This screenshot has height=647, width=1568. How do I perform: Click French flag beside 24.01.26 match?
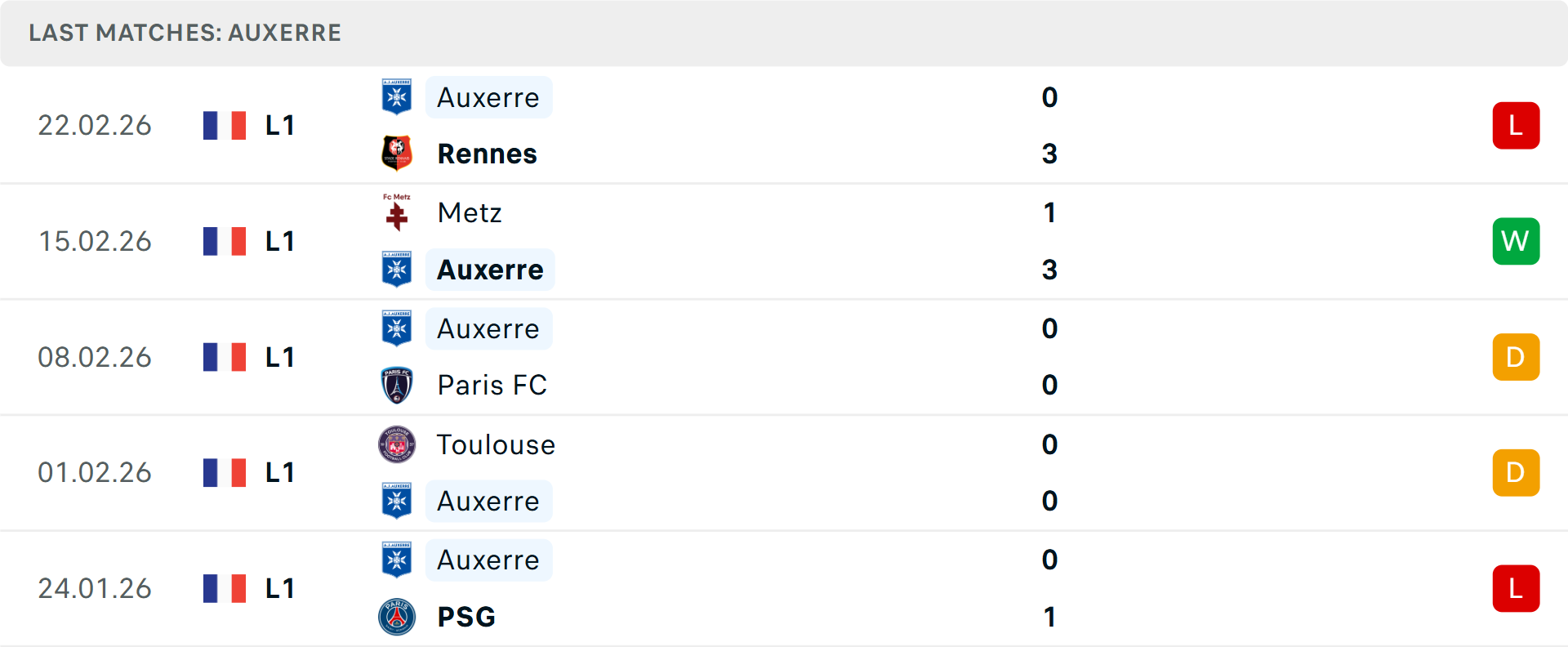click(225, 588)
